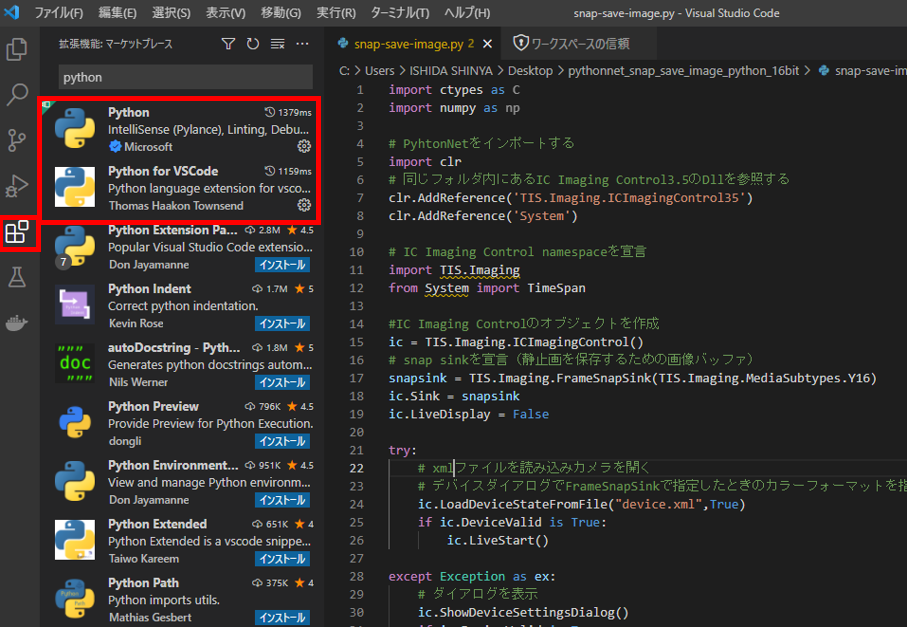Install the Python Preview extension
Viewport: 907px width, 627px height.
pyautogui.click(x=282, y=441)
